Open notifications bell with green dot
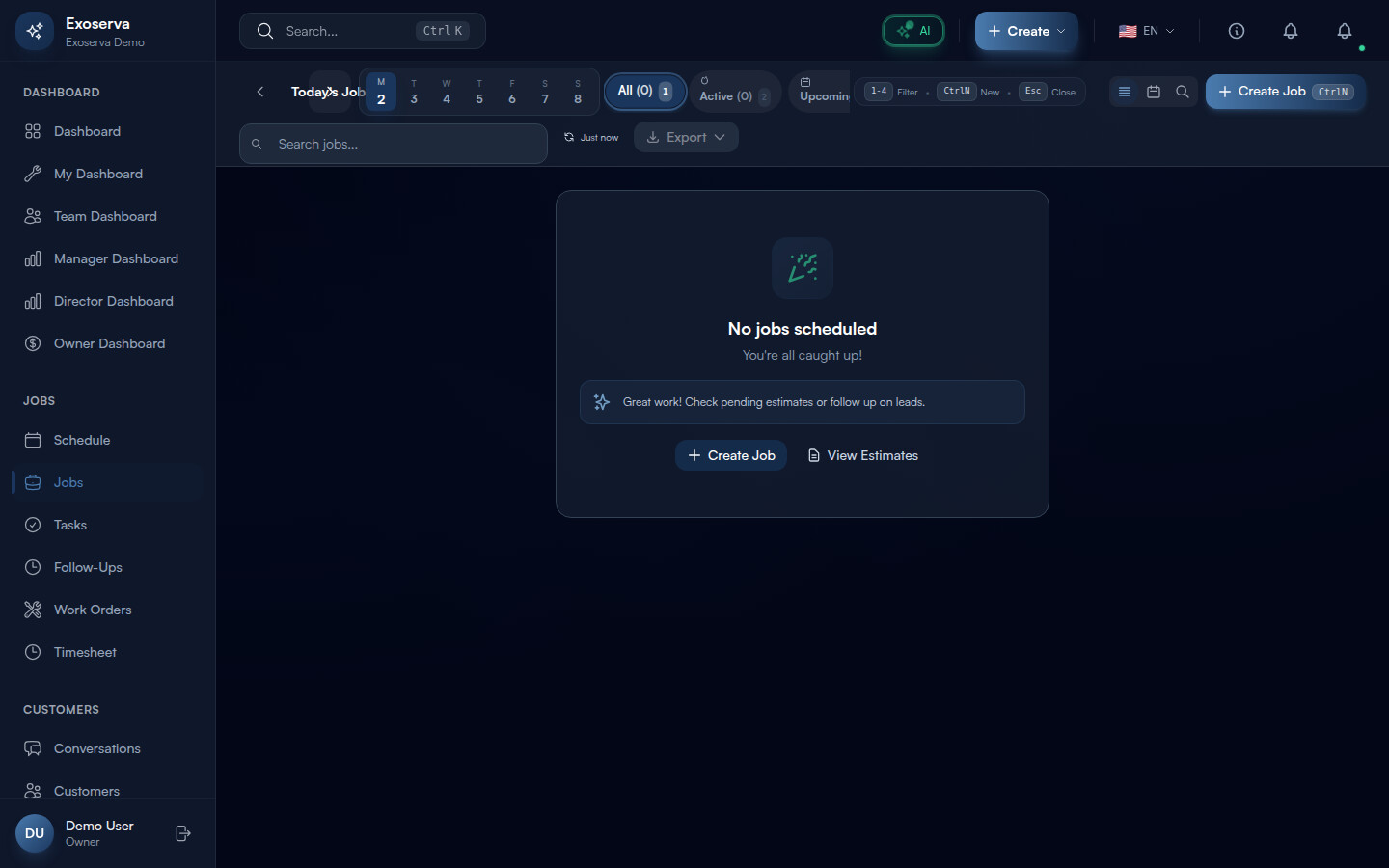Viewport: 1389px width, 868px height. click(x=1344, y=31)
